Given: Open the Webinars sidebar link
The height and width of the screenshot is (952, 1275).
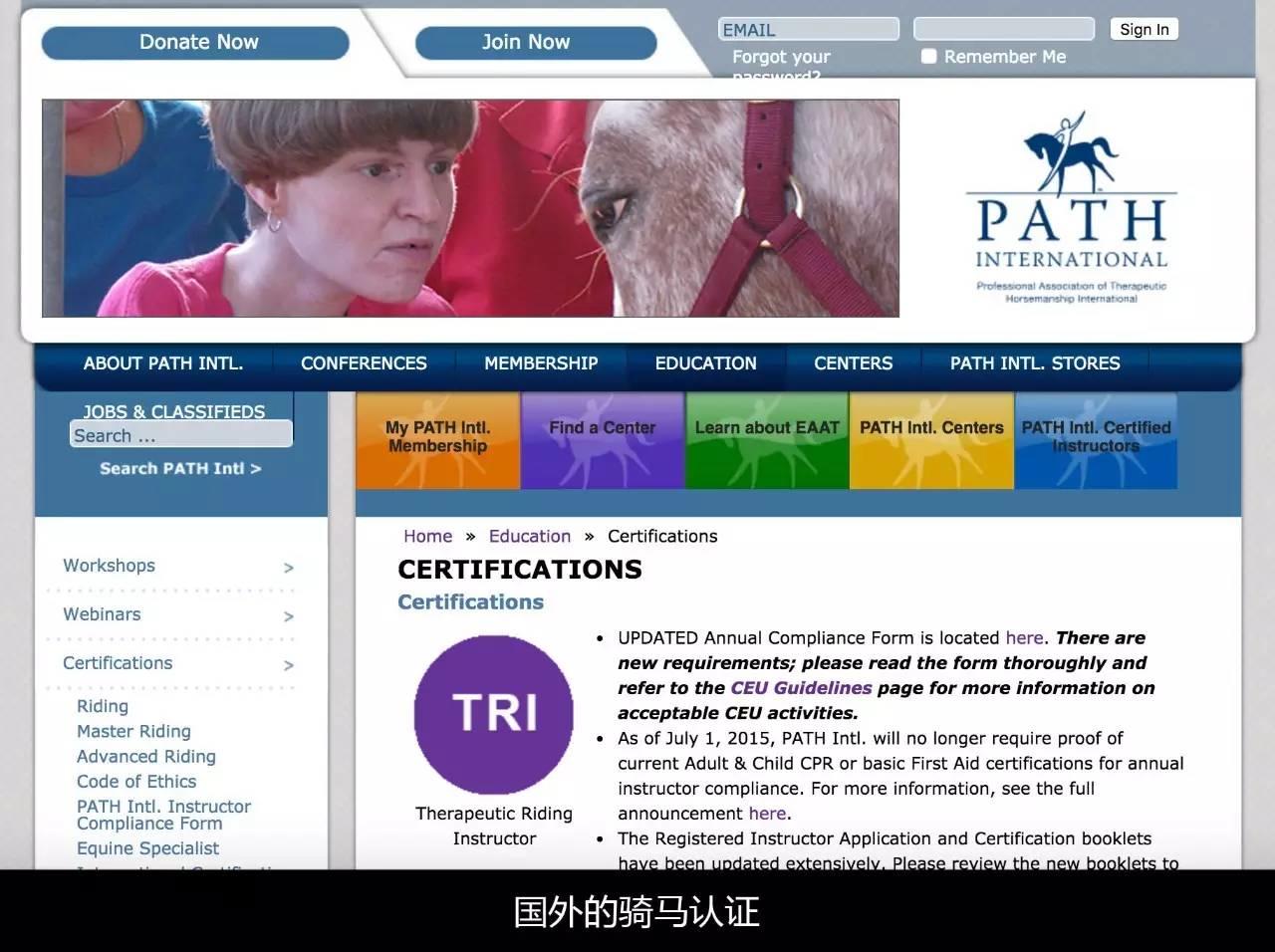Looking at the screenshot, I should 102,614.
